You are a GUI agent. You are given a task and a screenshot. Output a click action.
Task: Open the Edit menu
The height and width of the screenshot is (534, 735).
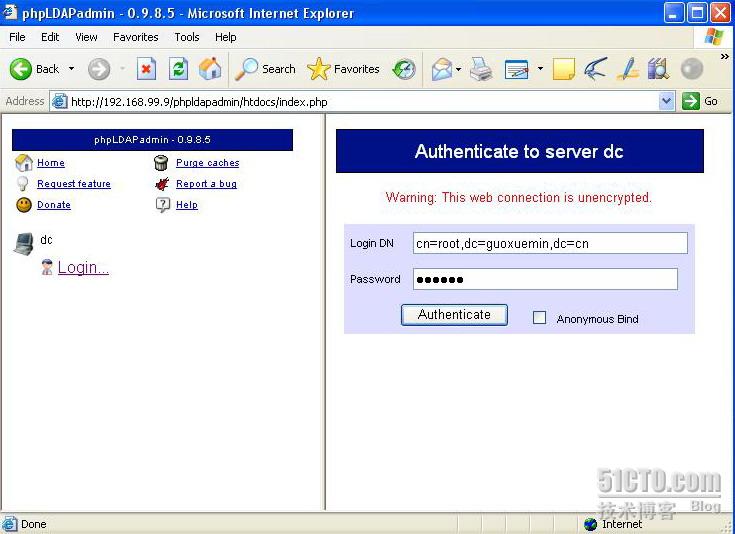(50, 37)
